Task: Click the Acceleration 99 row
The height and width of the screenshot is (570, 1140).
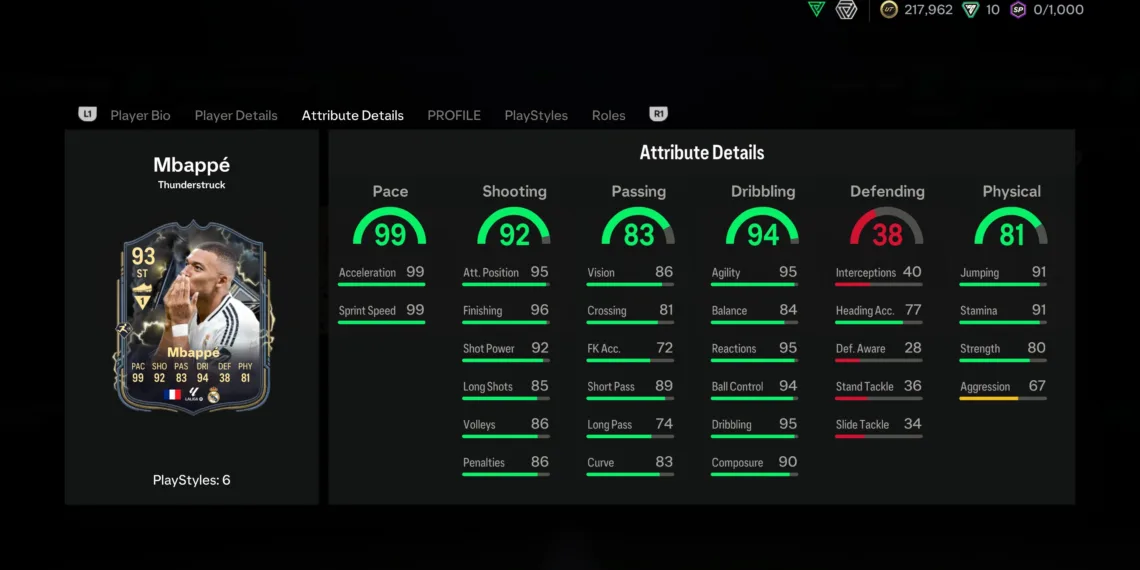Action: (x=382, y=275)
